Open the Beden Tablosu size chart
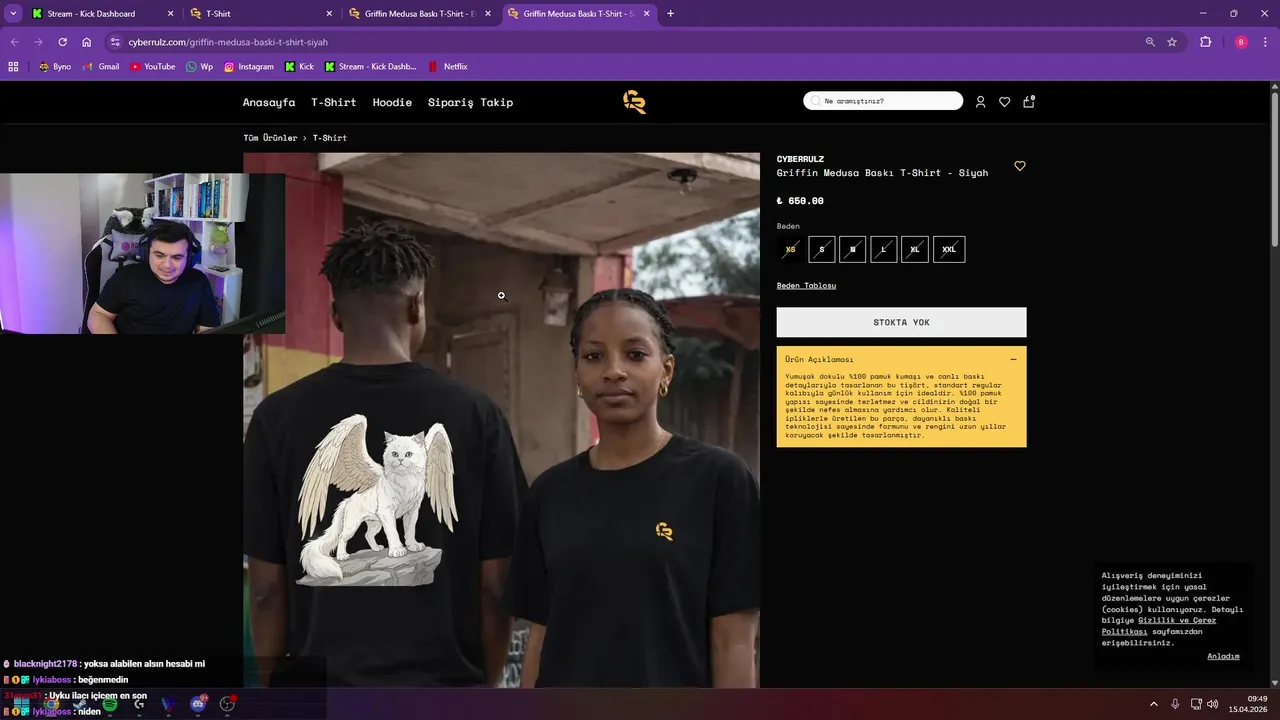The width and height of the screenshot is (1280, 720). pos(806,286)
